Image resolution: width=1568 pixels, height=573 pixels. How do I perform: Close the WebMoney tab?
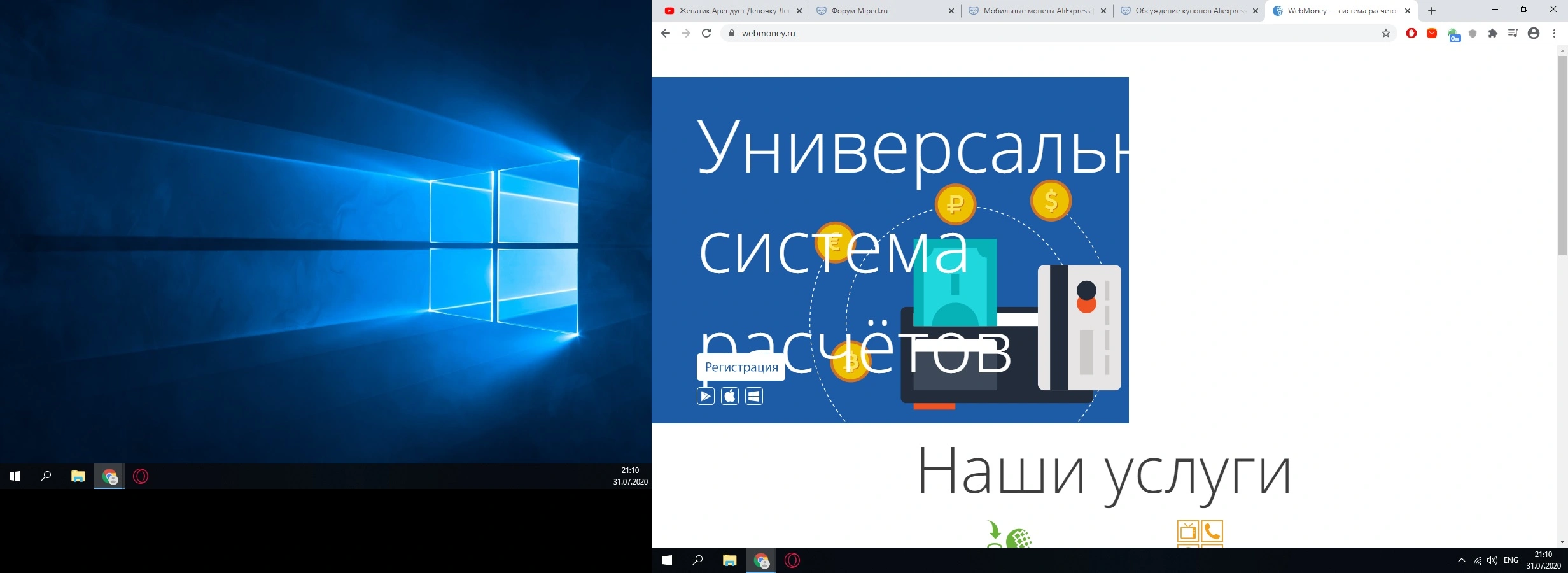tap(1408, 11)
